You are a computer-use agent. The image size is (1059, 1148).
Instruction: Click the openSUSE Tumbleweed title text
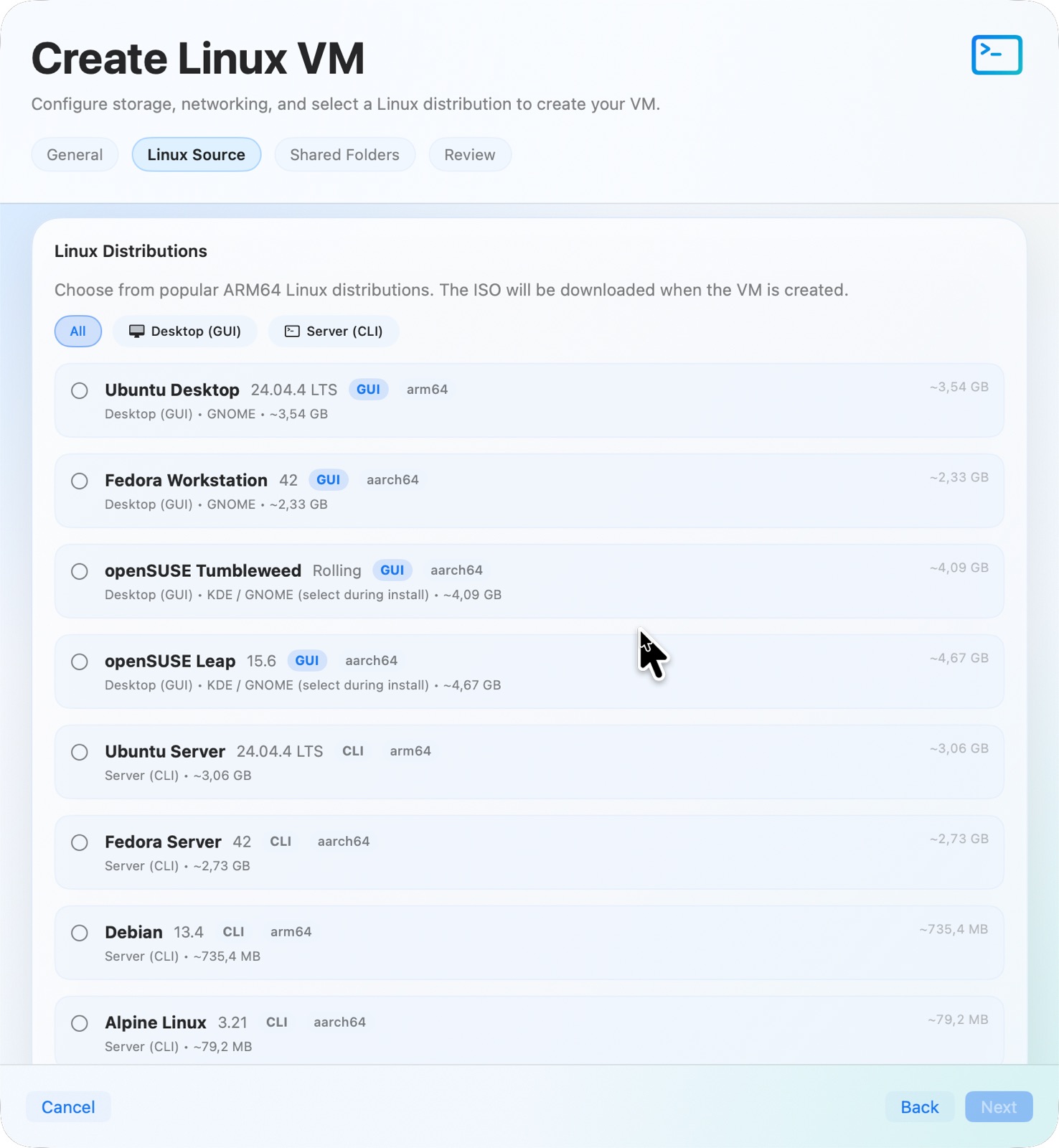[203, 570]
